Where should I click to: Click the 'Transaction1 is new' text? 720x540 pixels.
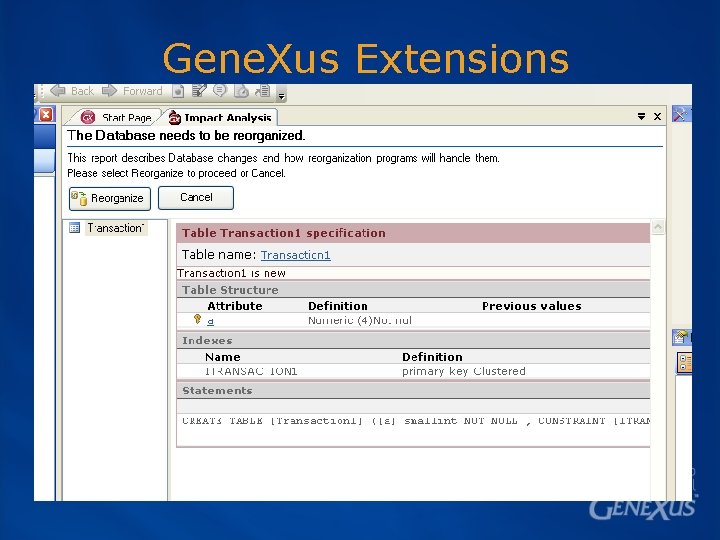pyautogui.click(x=231, y=273)
